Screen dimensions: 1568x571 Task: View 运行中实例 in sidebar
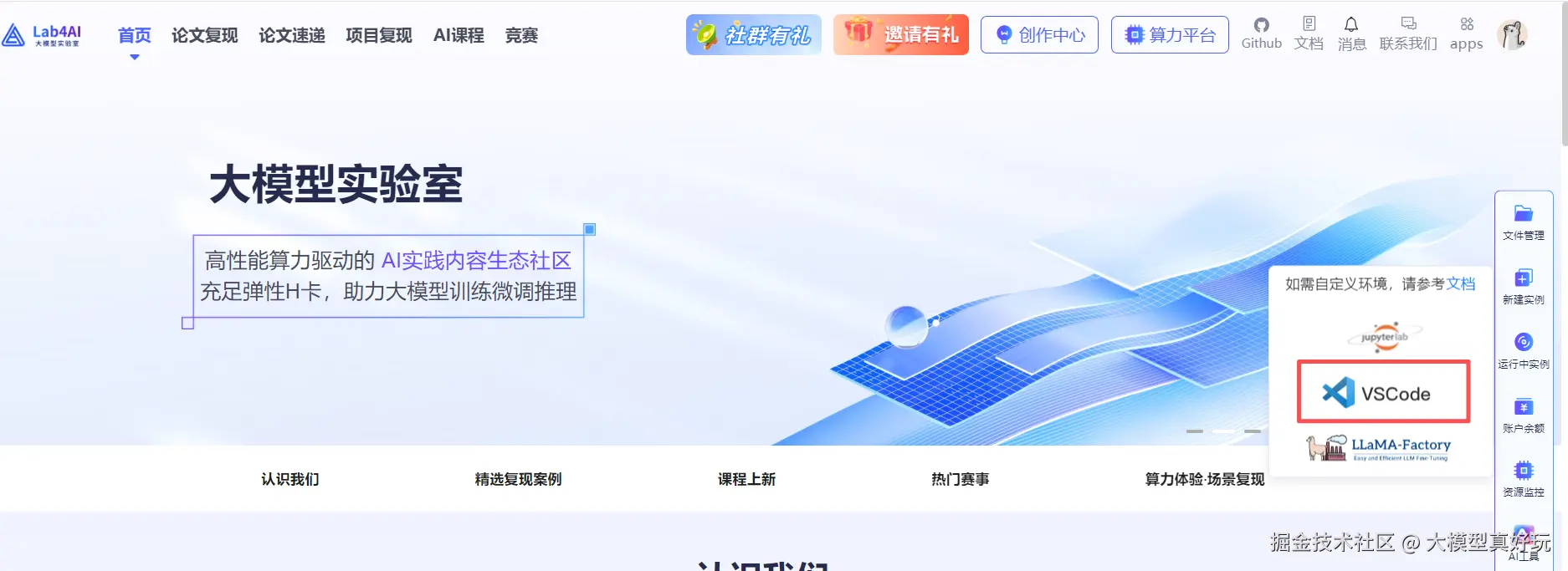coord(1524,351)
